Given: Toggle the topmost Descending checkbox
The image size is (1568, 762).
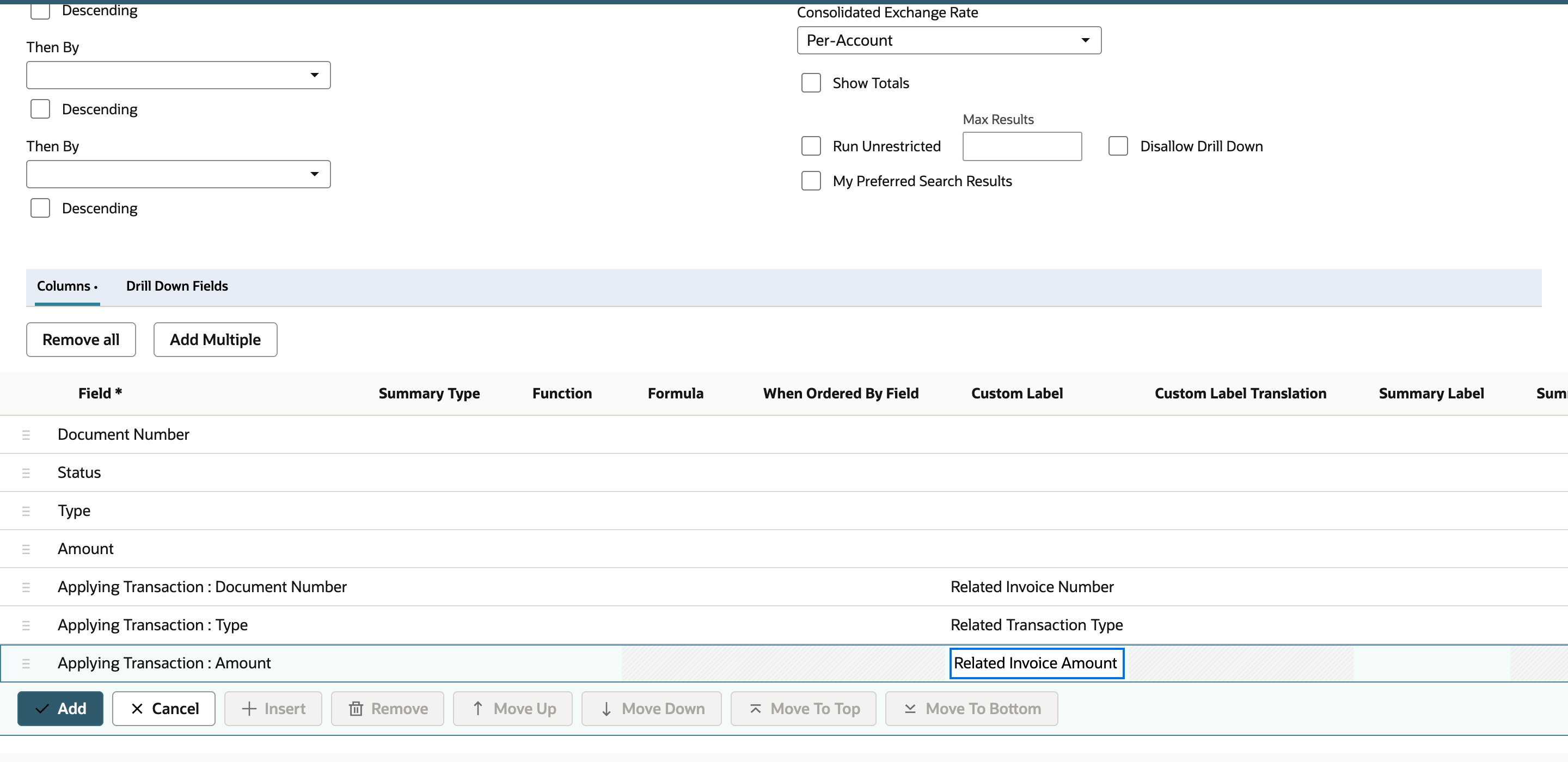Looking at the screenshot, I should pyautogui.click(x=40, y=10).
